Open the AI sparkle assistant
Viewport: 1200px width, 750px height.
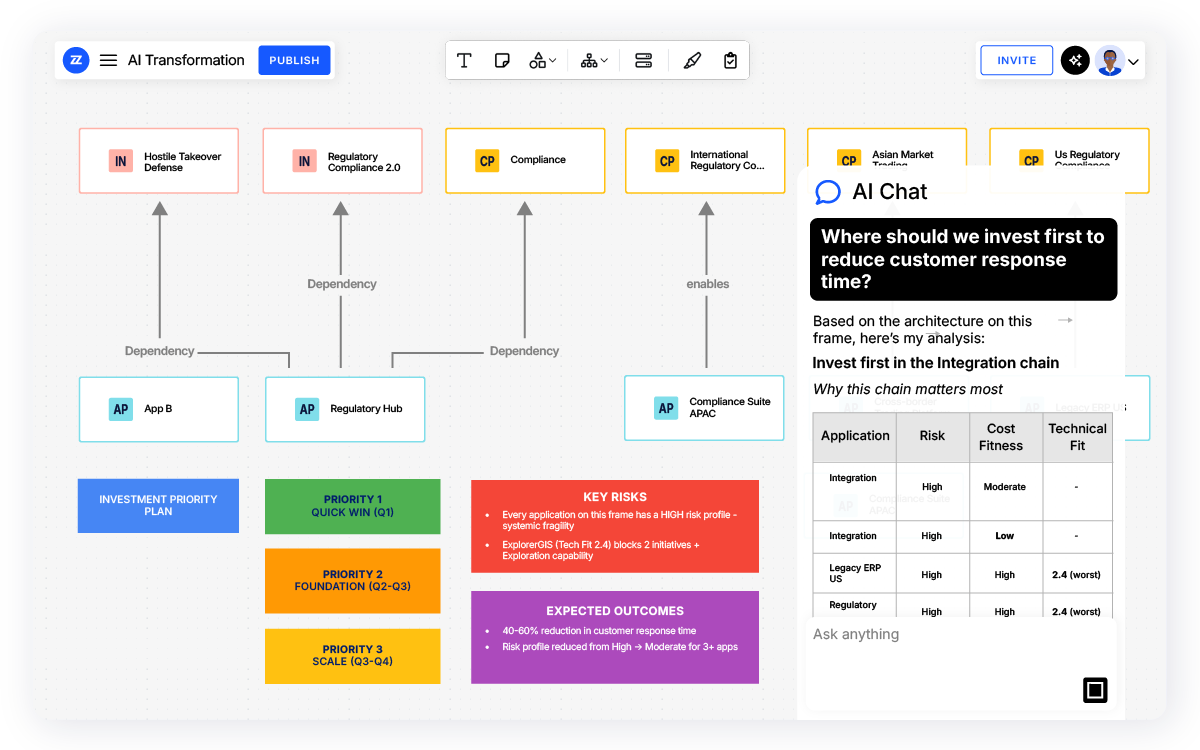tap(1075, 60)
